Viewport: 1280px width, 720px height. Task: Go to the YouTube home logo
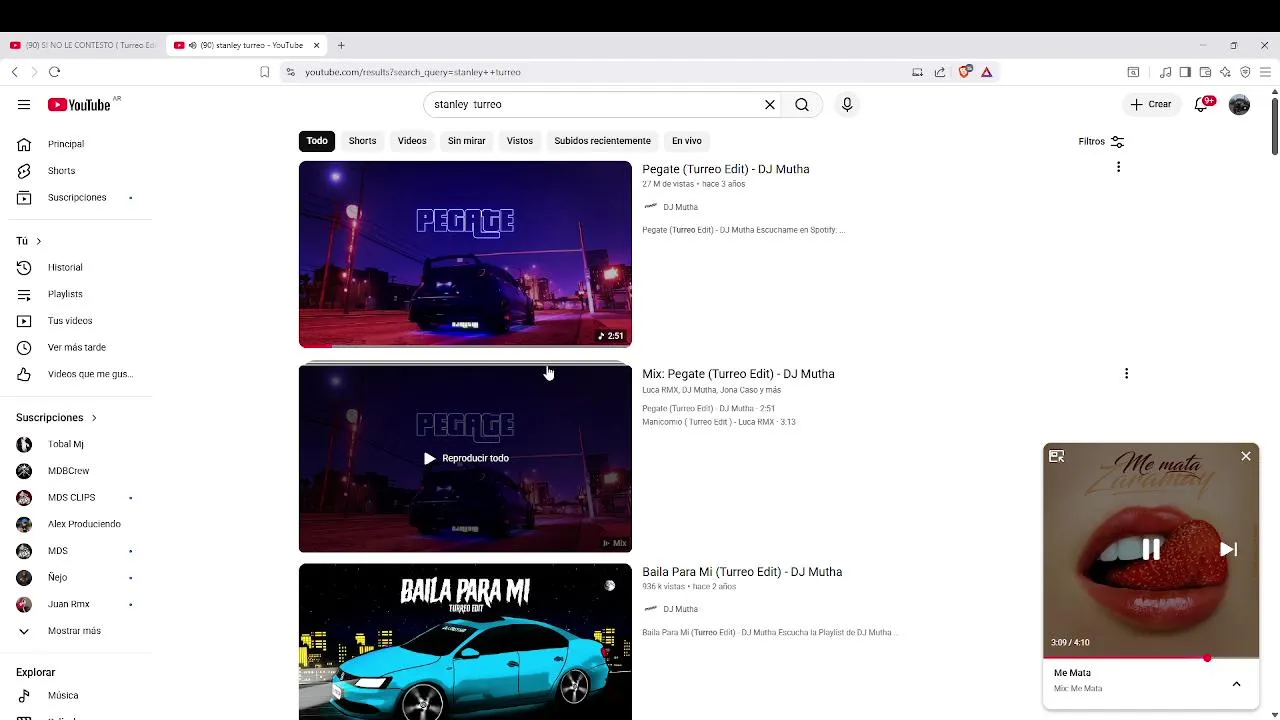pos(79,105)
